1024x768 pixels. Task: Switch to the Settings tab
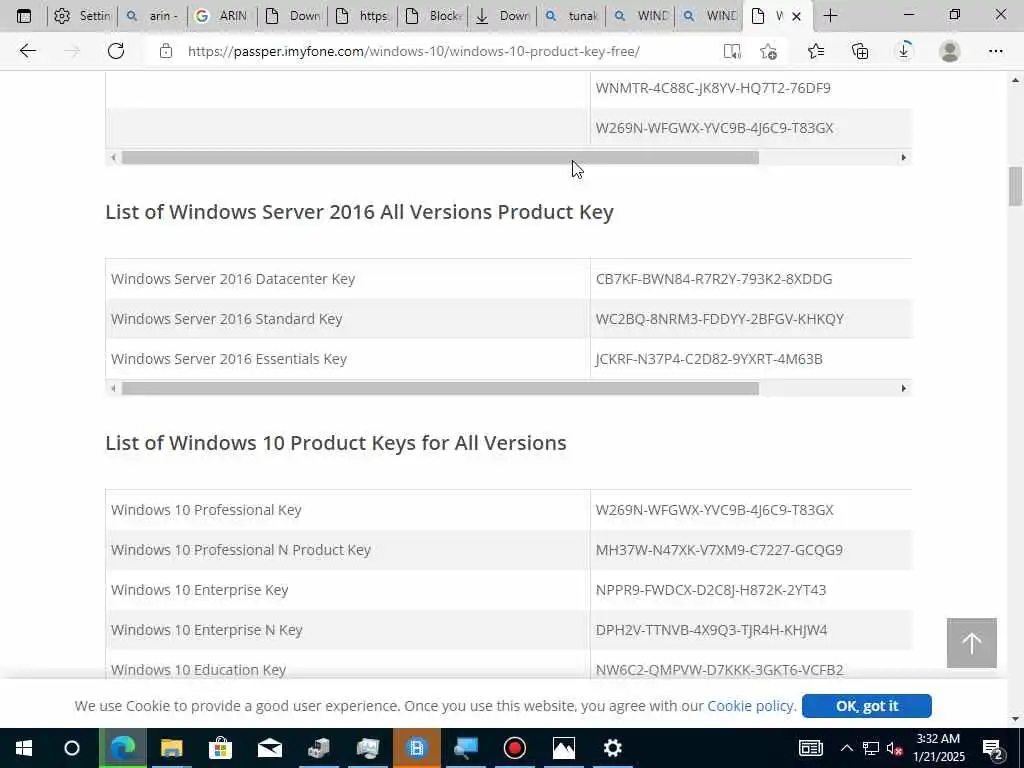[x=82, y=16]
